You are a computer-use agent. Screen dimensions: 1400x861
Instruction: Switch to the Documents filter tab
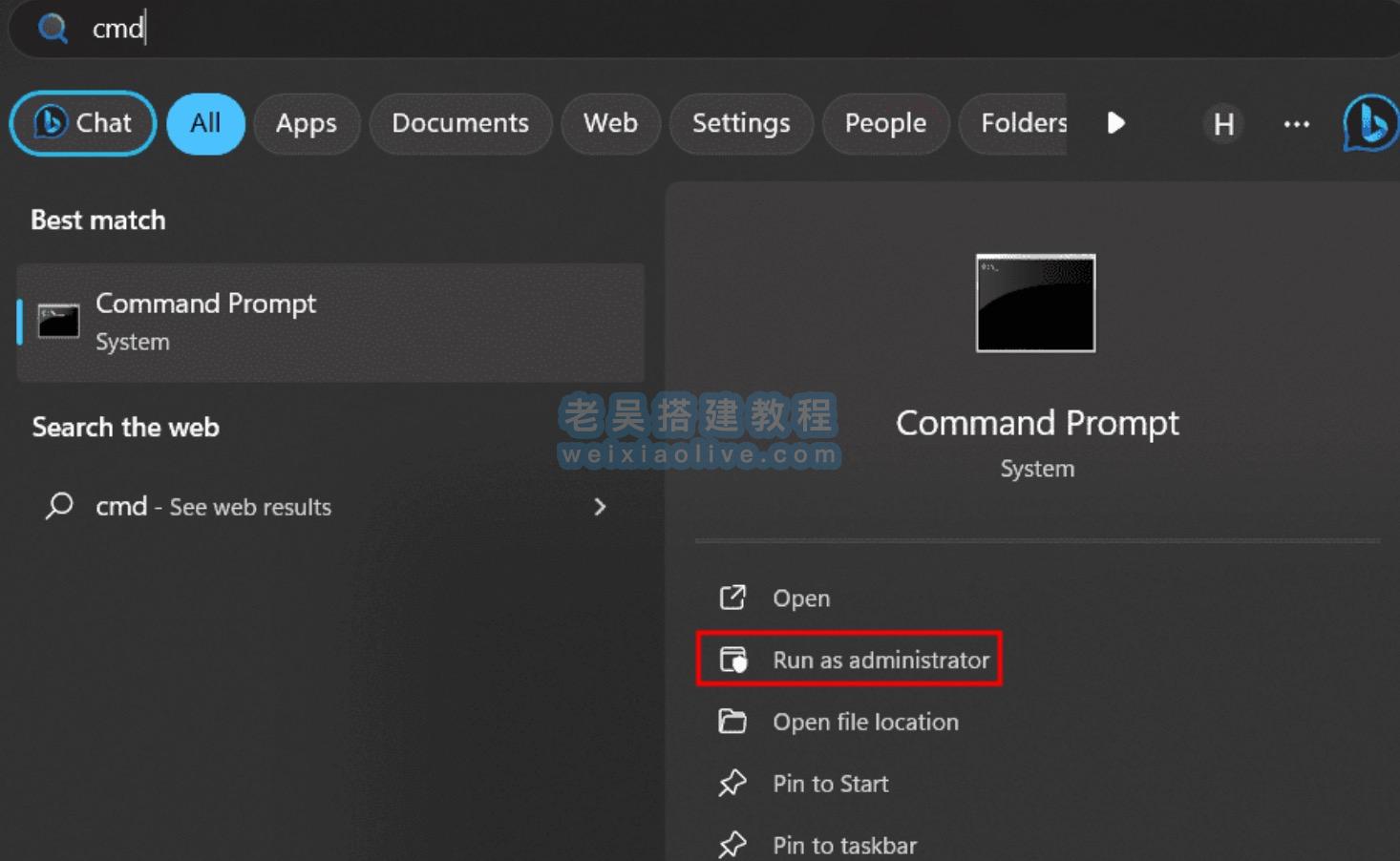460,123
